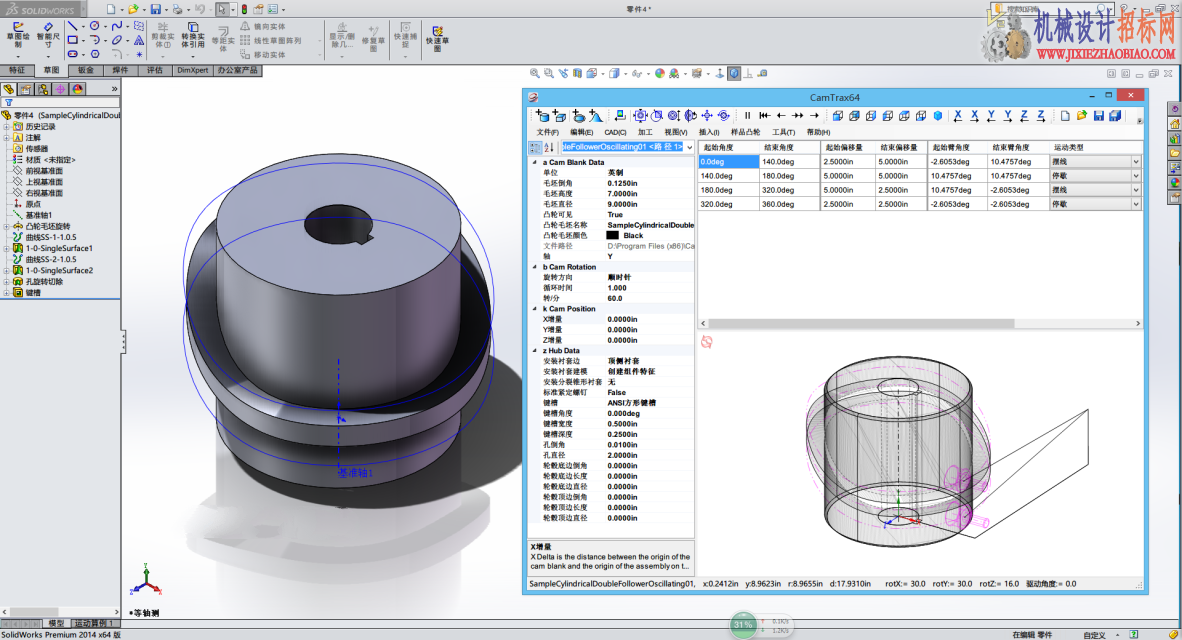1182x640 pixels.
Task: Click the first X-axis view icon
Action: (x=958, y=115)
